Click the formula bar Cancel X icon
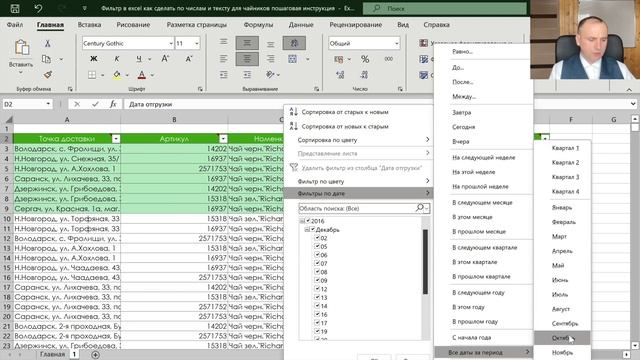This screenshot has height=360, width=640. click(x=77, y=104)
